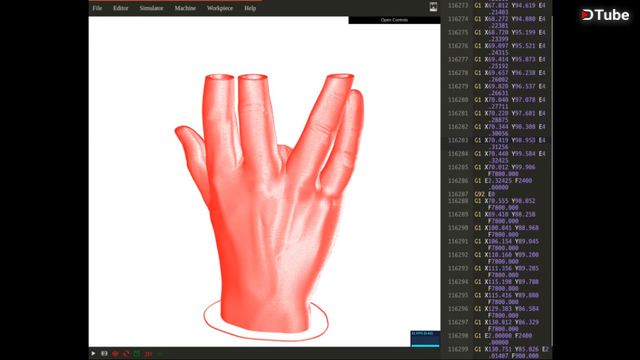The image size is (640, 360).
Task: Select G-code line 116289
Action: [x=497, y=218]
